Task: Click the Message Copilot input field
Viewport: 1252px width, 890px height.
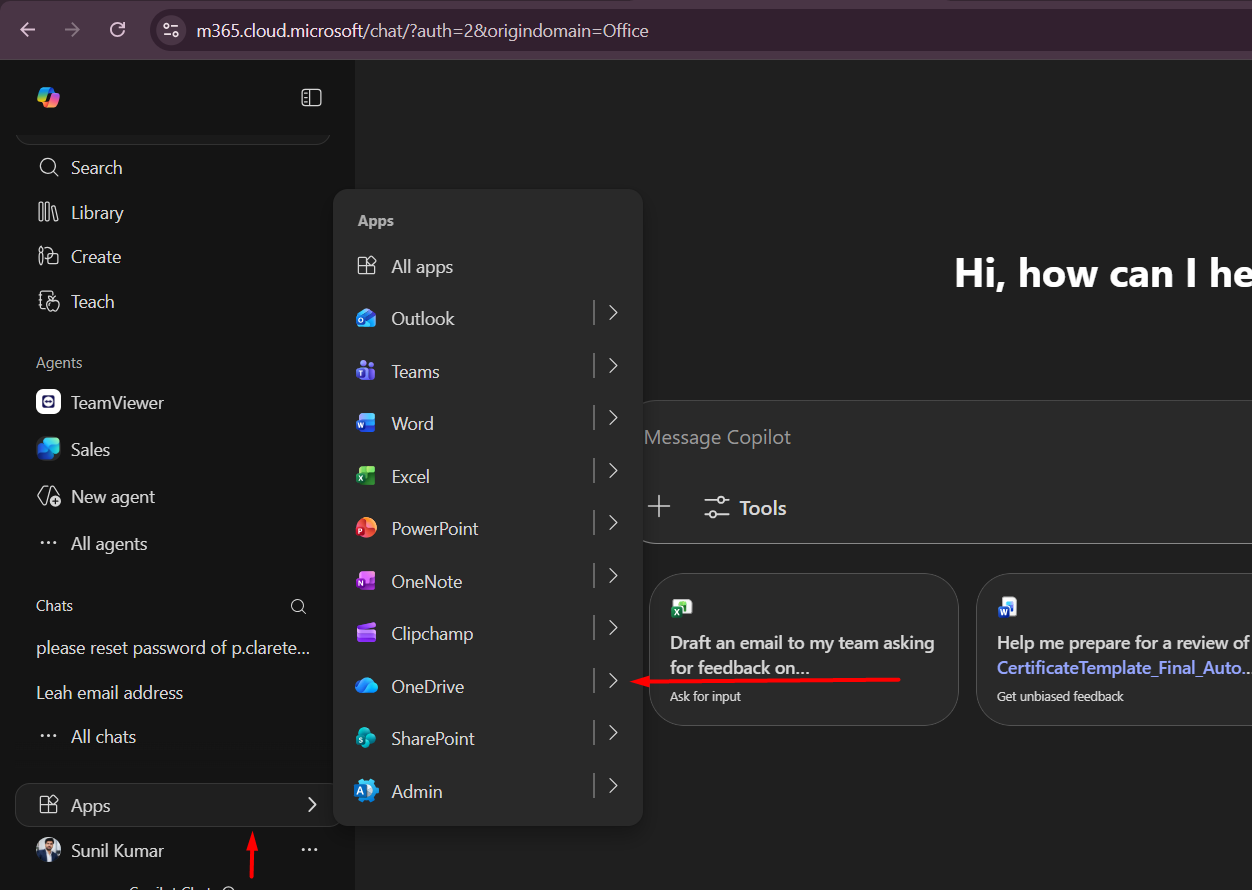Action: tap(900, 438)
